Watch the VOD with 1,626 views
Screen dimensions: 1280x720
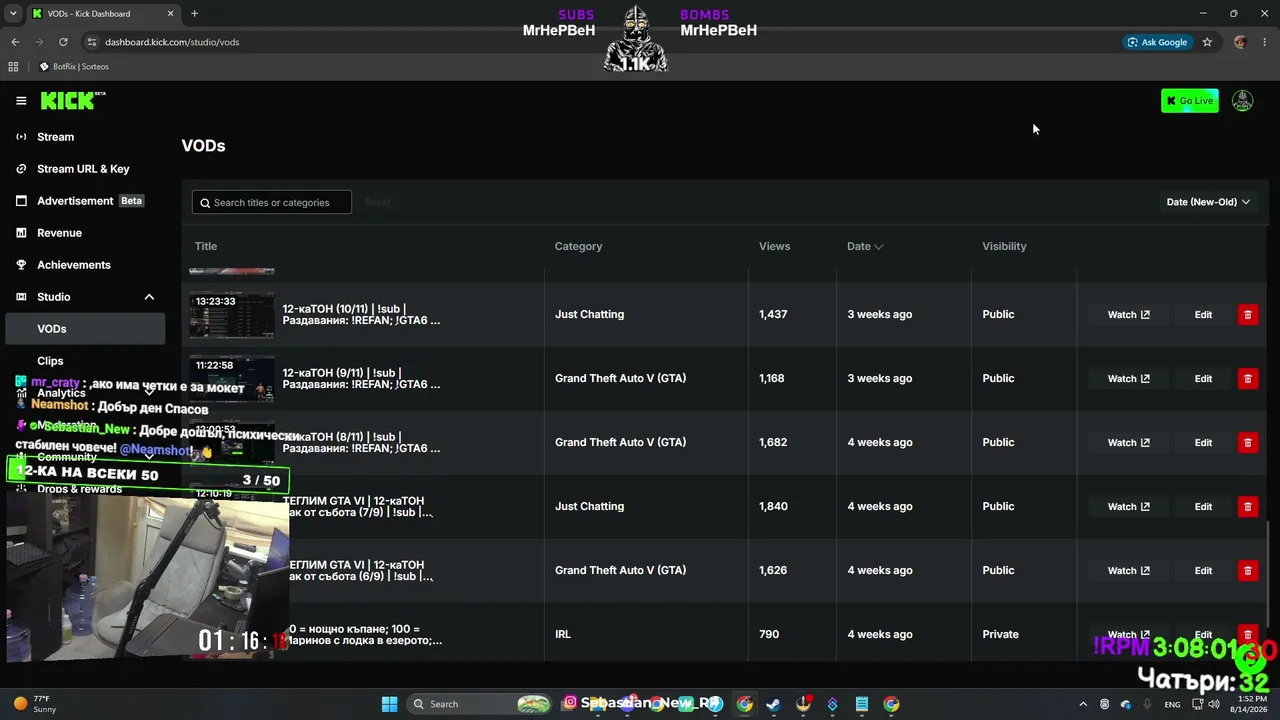click(1128, 571)
